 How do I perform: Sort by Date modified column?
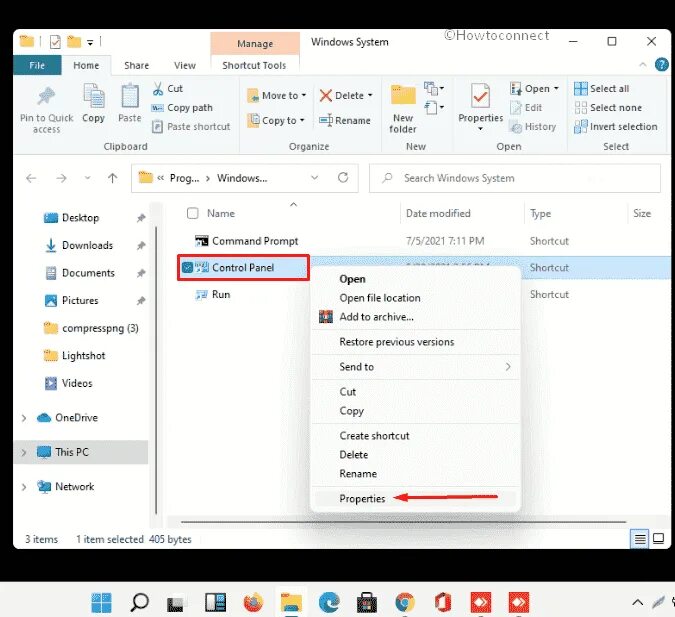(438, 214)
